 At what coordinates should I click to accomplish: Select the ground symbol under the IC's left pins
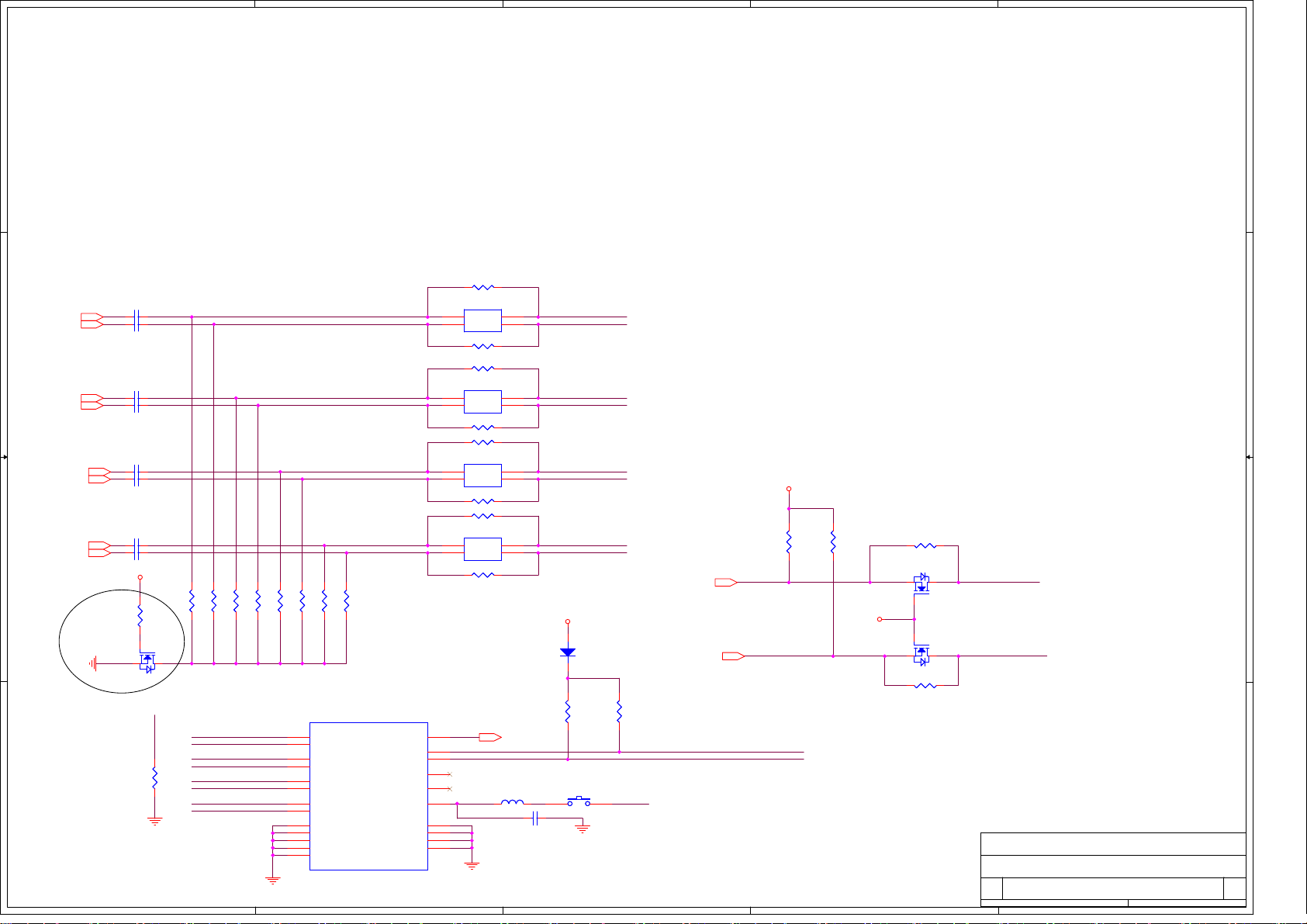[272, 881]
